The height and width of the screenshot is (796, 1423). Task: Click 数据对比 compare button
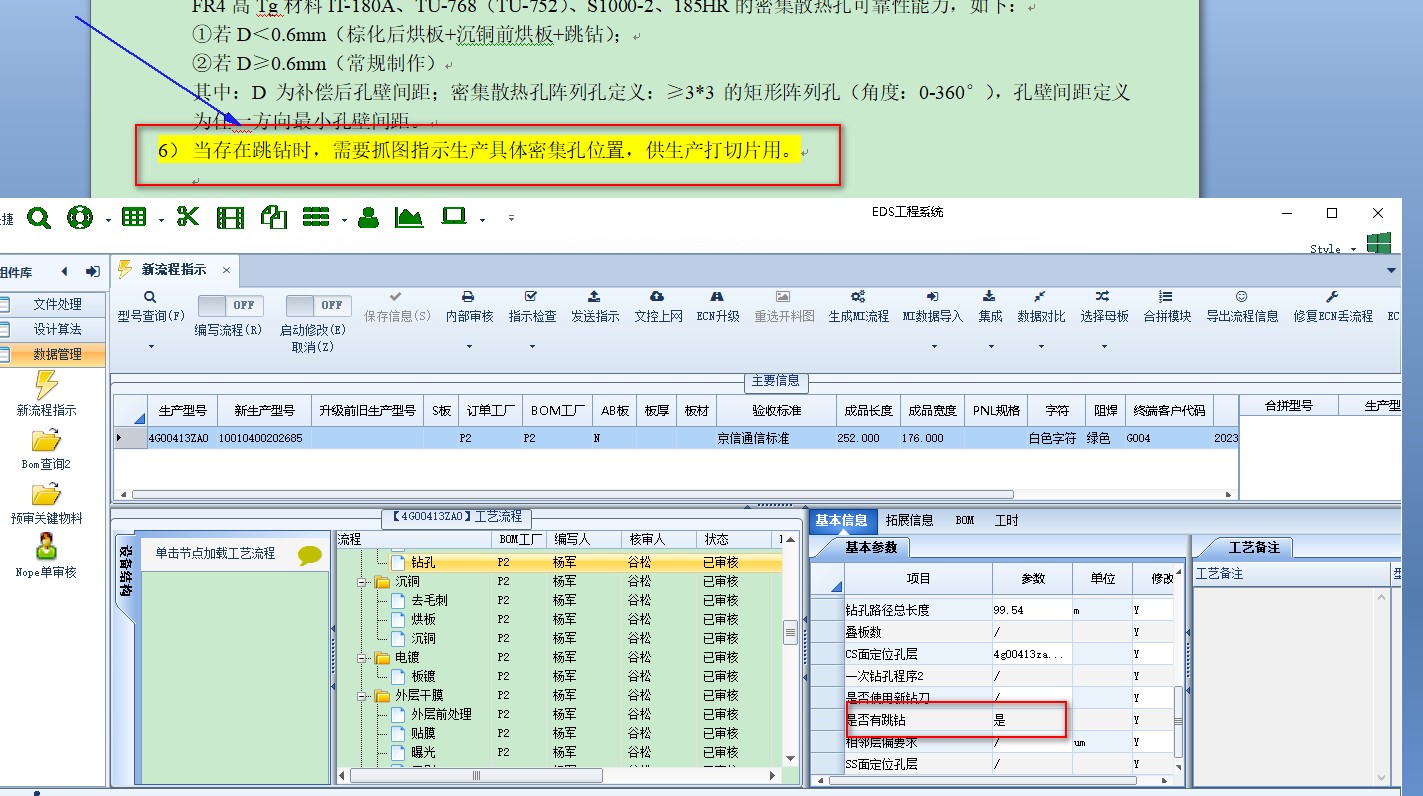(1041, 307)
